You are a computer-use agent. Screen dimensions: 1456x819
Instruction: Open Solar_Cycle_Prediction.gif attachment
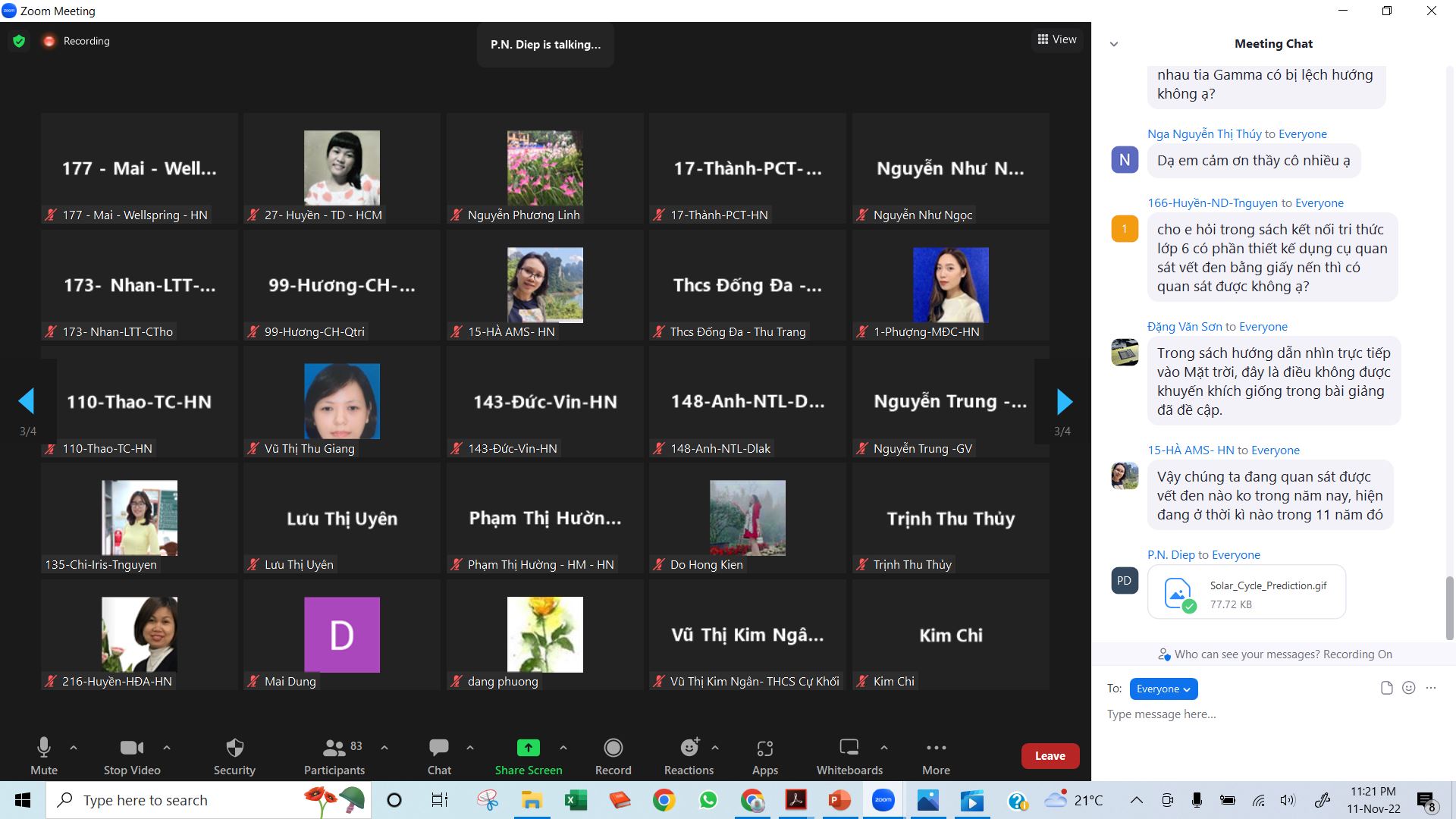(1247, 592)
